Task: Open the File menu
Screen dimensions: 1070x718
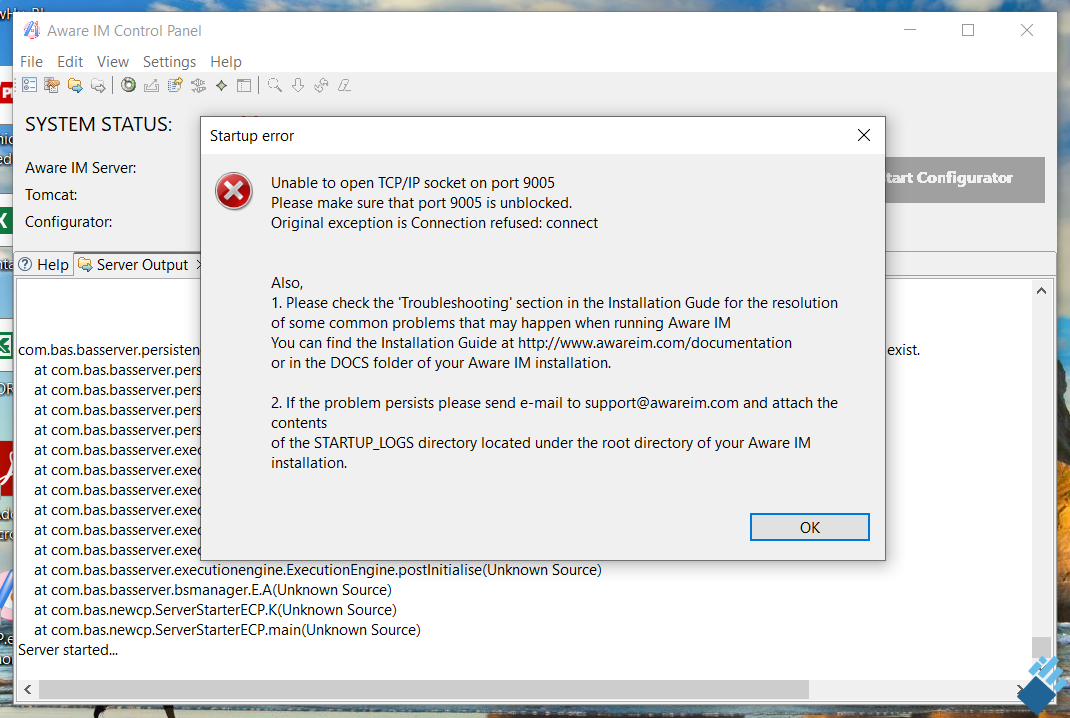Action: point(31,61)
